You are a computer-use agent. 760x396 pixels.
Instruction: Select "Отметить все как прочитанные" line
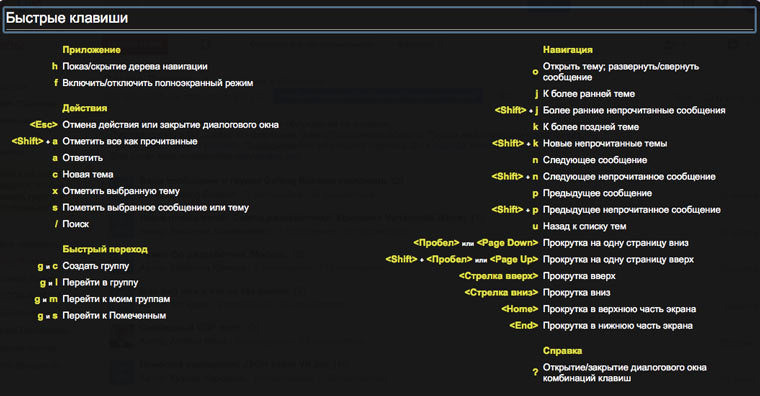click(130, 141)
